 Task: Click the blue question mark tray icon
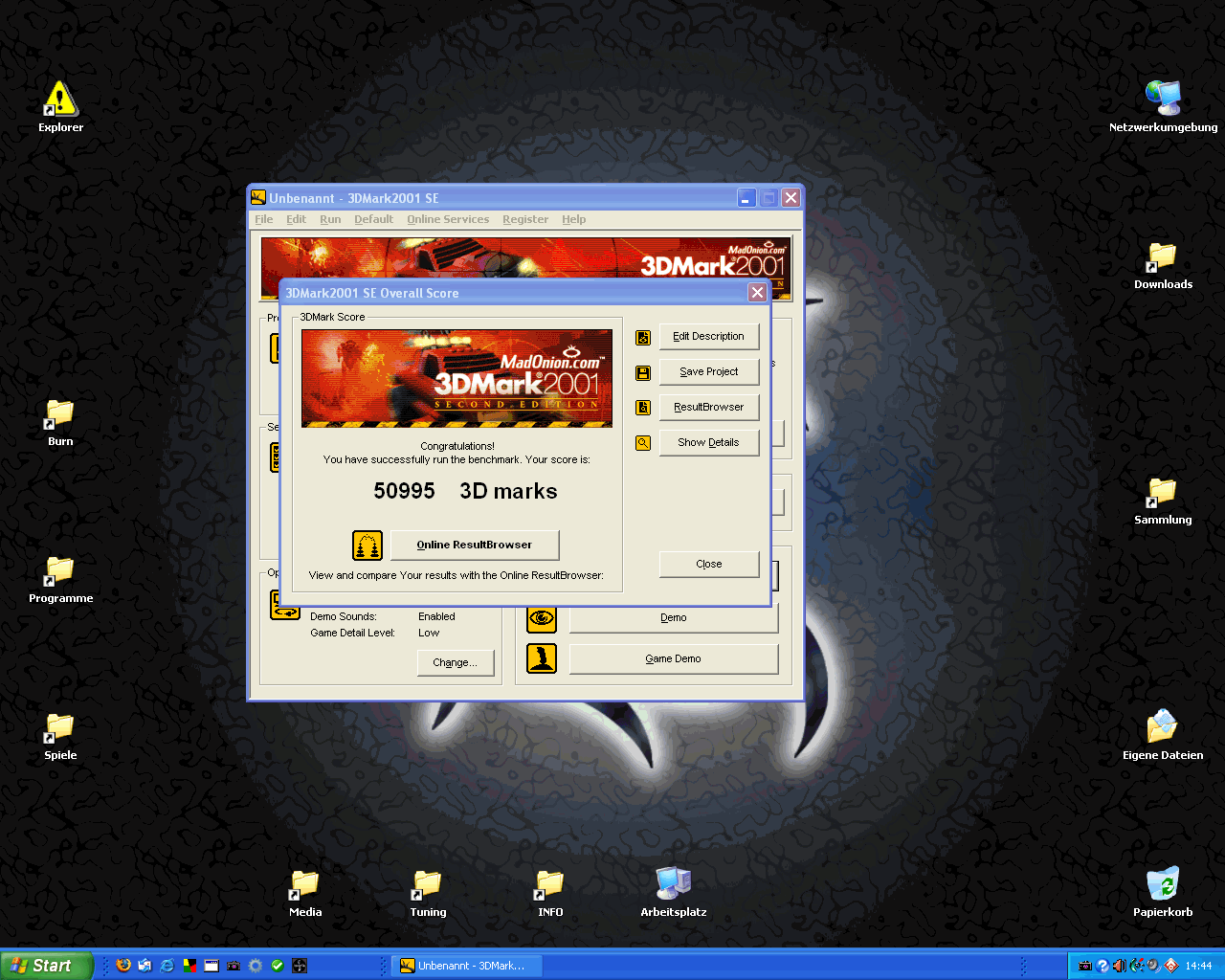tap(1102, 966)
